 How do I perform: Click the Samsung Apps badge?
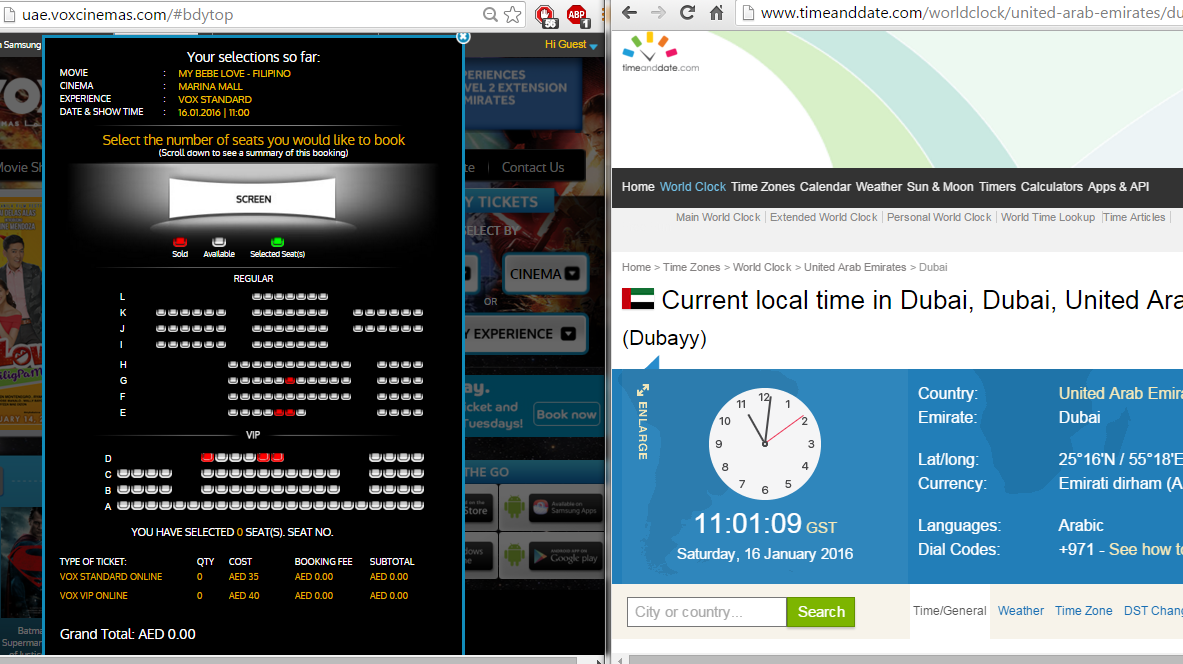point(565,509)
